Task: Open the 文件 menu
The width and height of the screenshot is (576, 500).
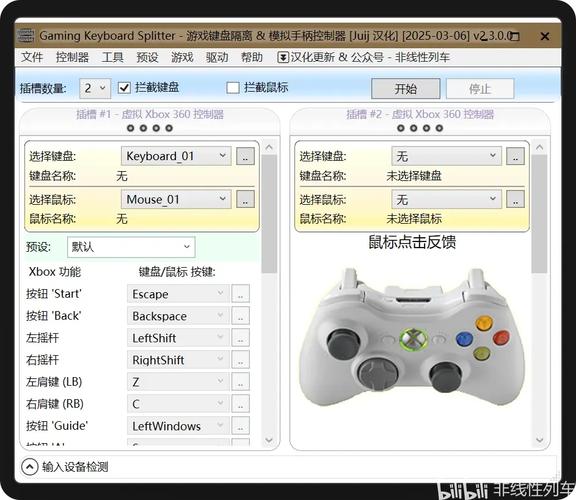Action: click(32, 57)
